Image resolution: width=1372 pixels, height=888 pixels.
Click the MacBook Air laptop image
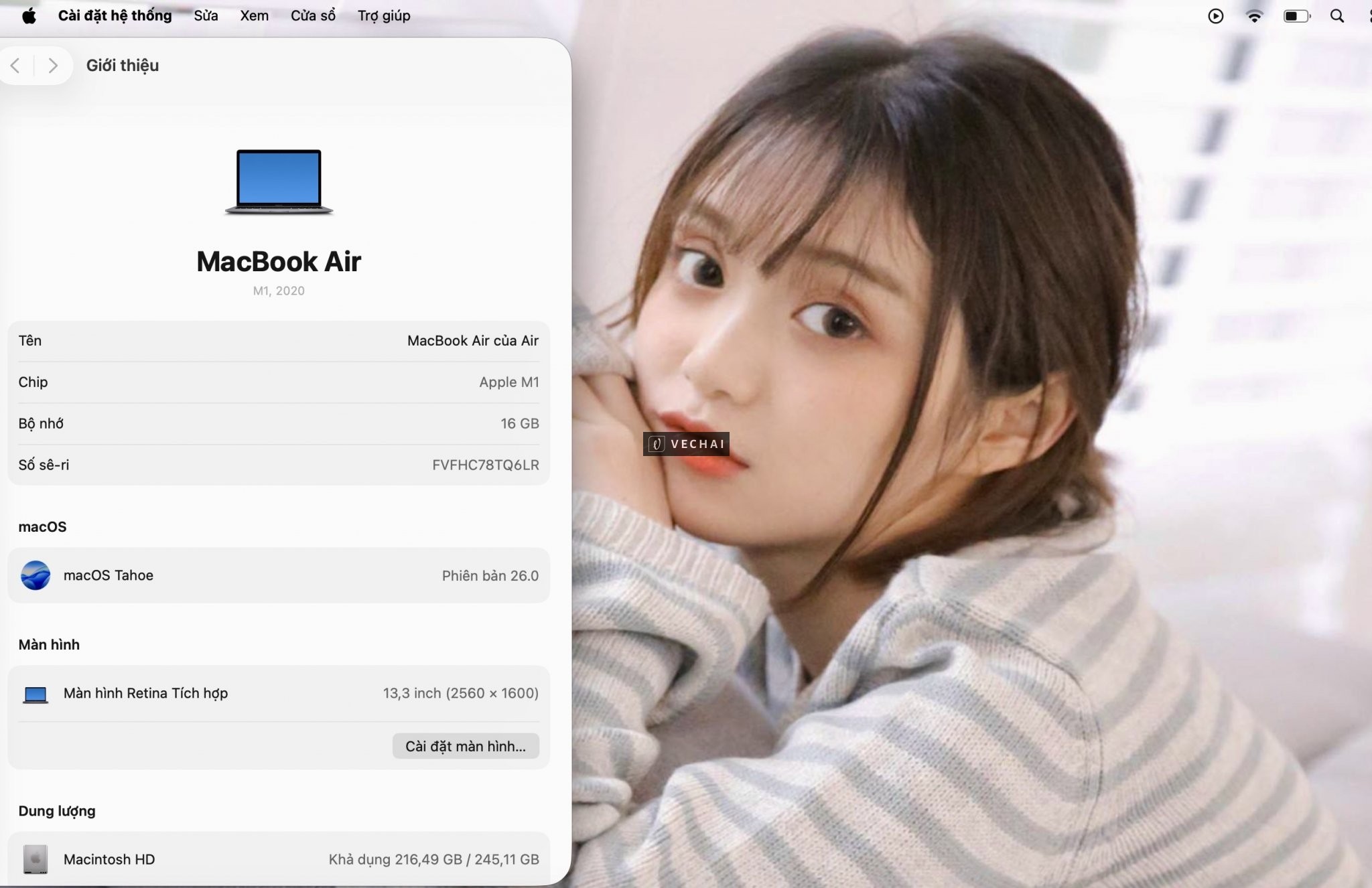click(279, 181)
